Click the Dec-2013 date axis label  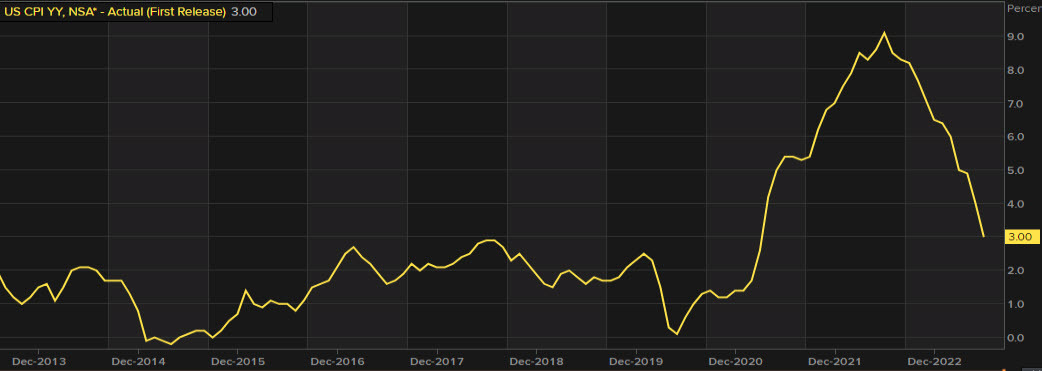(38, 362)
